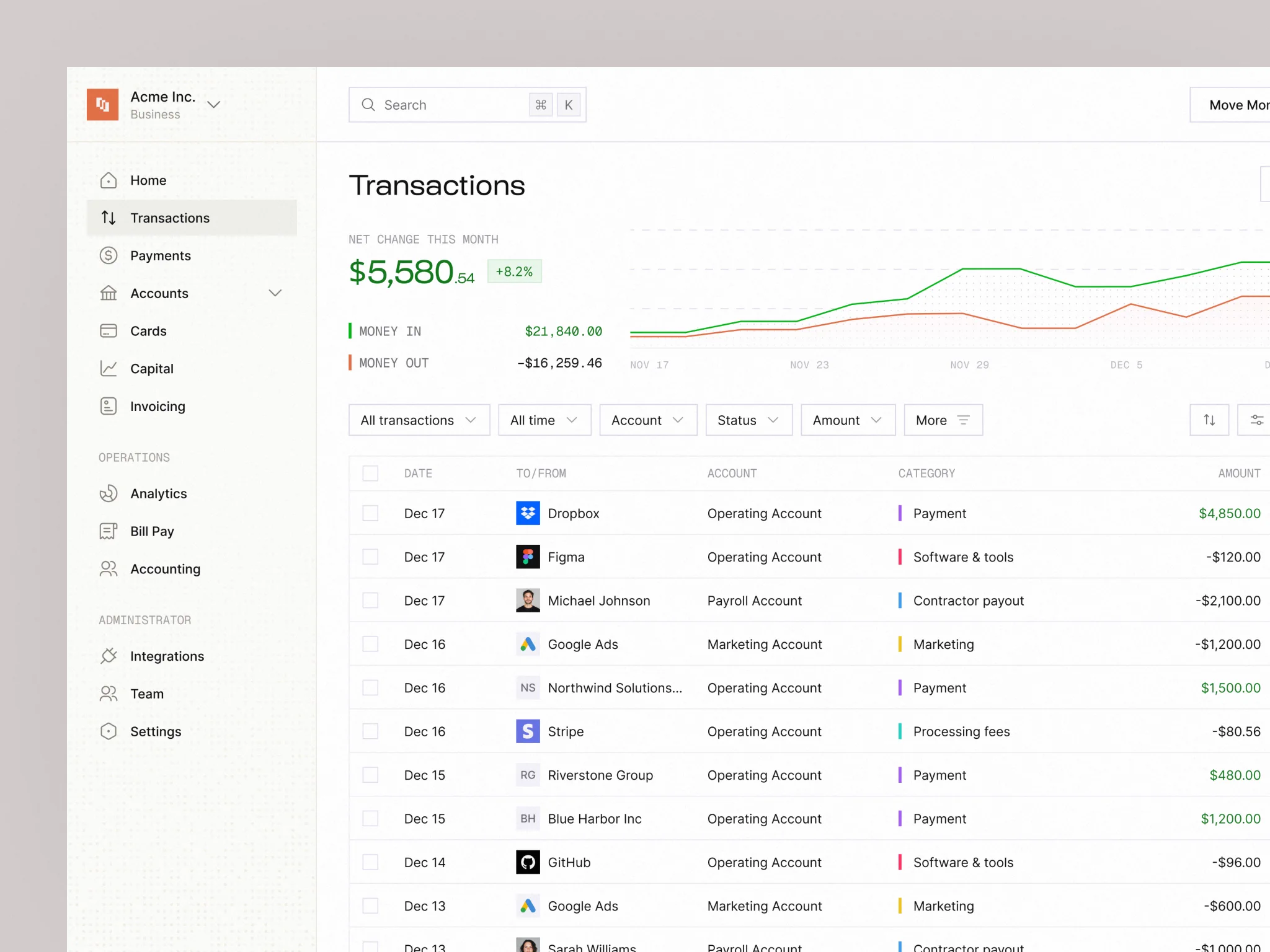Click the AMOUNT column header
Screen dimensions: 1270x952
[1239, 474]
